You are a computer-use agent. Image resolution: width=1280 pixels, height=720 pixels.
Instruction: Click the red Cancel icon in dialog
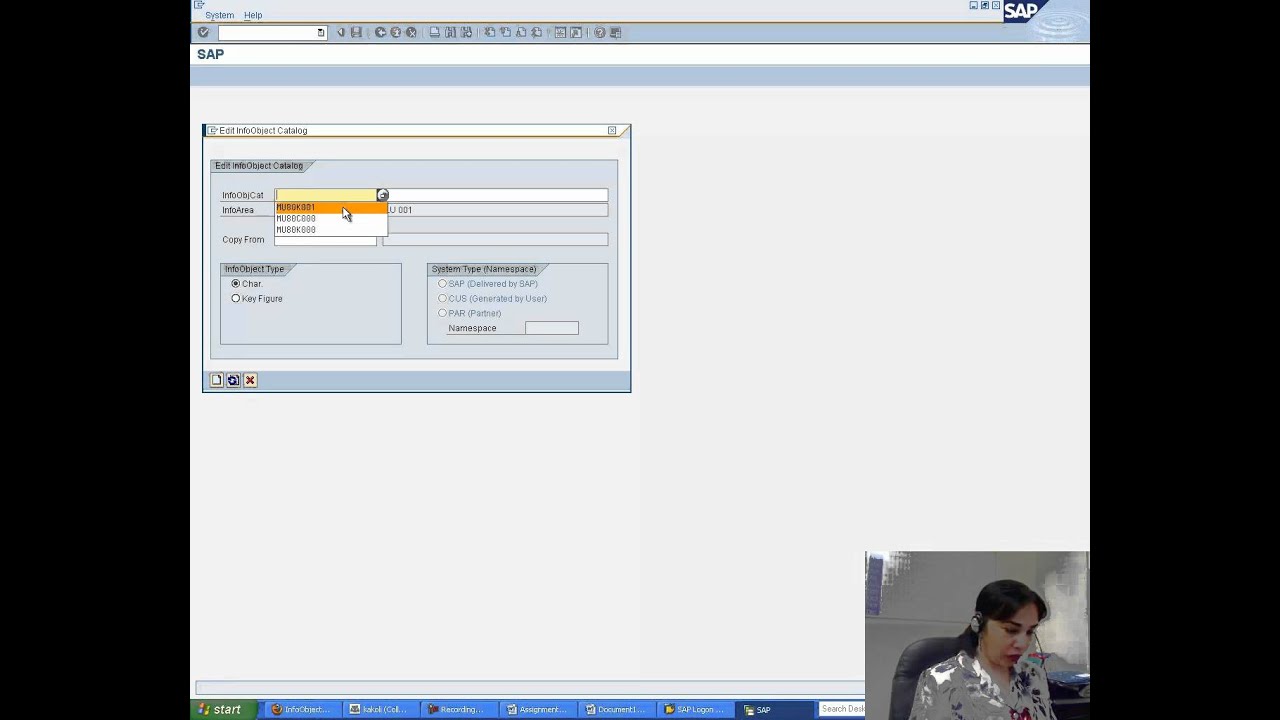pyautogui.click(x=250, y=380)
